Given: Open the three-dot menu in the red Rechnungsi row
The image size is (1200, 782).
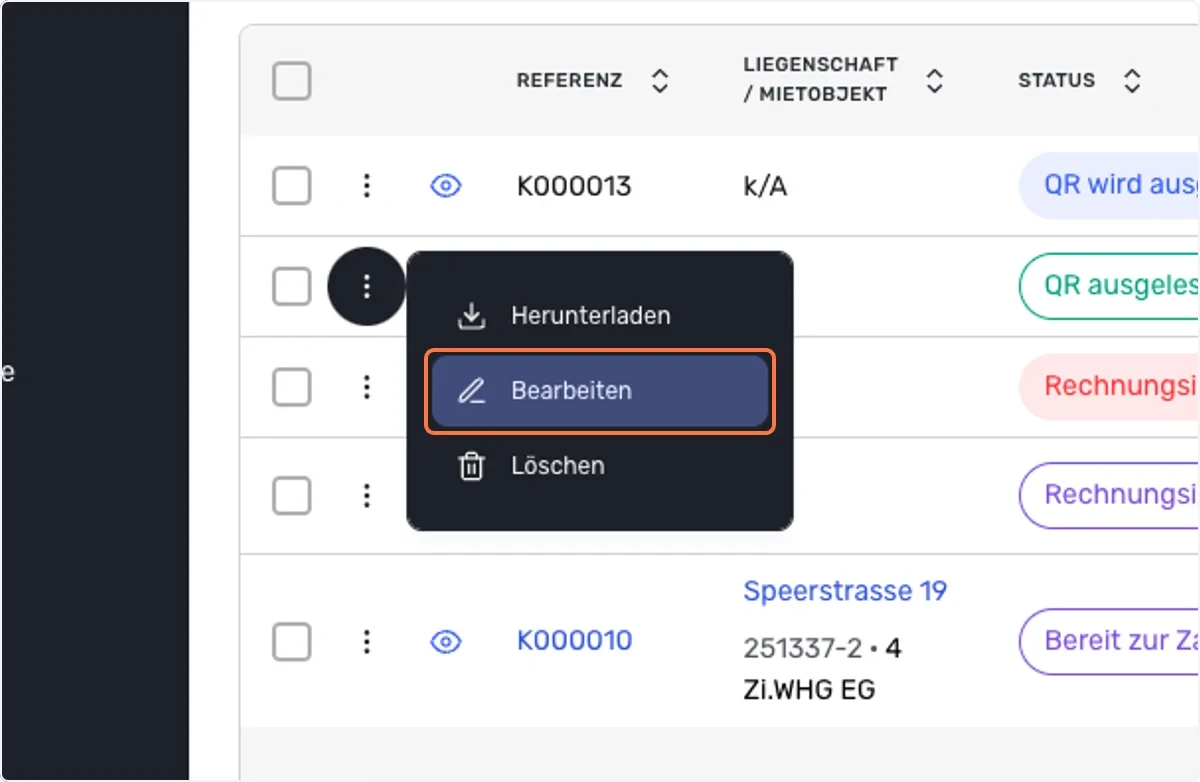Looking at the screenshot, I should [367, 386].
